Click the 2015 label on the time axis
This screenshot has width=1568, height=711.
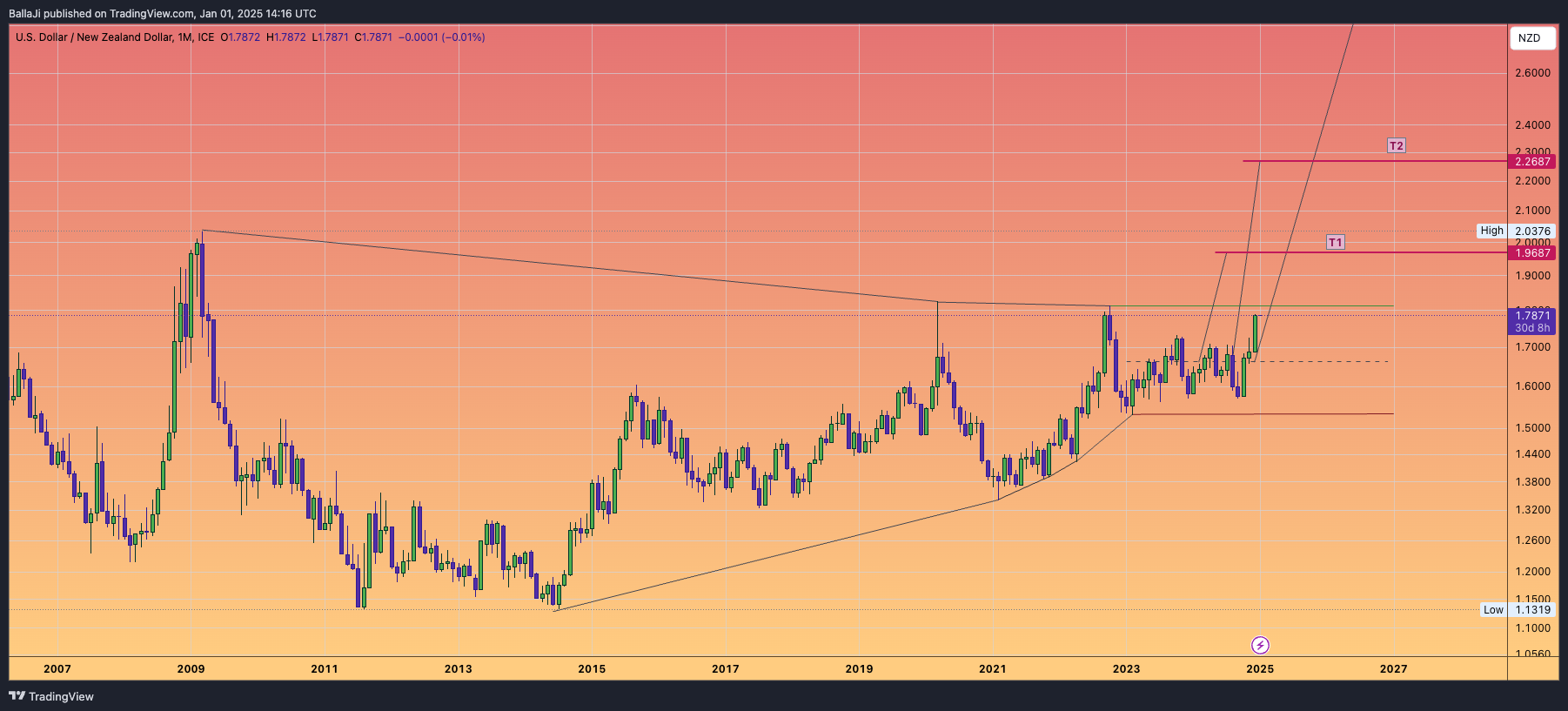click(592, 668)
